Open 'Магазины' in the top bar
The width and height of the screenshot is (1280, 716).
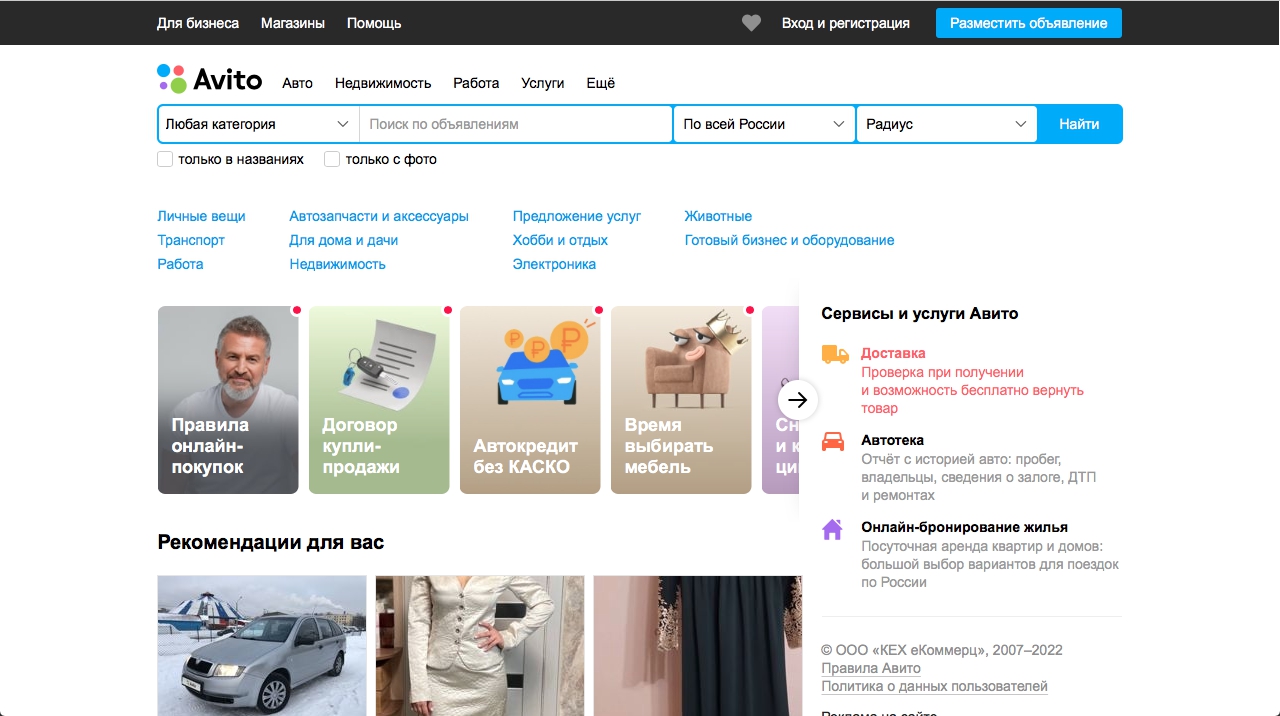293,23
